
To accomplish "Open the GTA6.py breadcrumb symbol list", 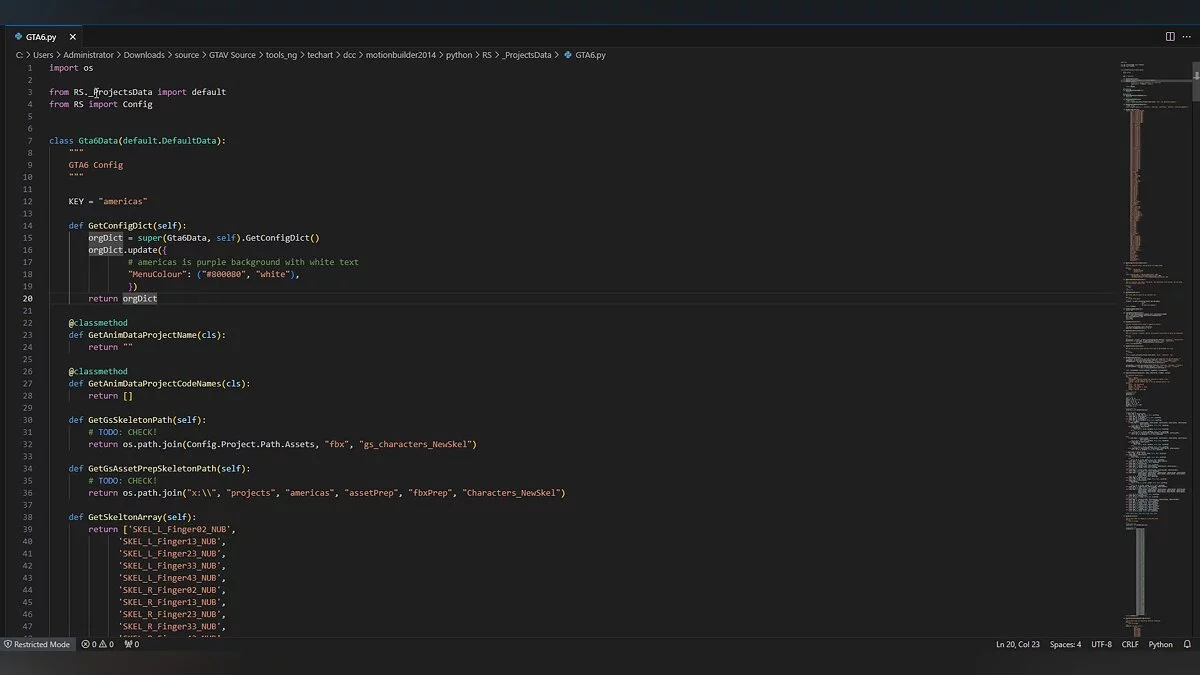I will point(590,55).
